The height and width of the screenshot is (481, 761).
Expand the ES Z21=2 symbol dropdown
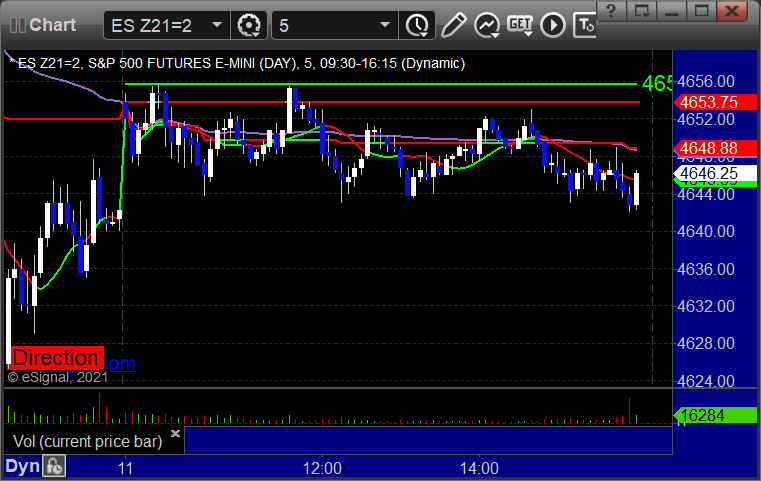pyautogui.click(x=217, y=25)
